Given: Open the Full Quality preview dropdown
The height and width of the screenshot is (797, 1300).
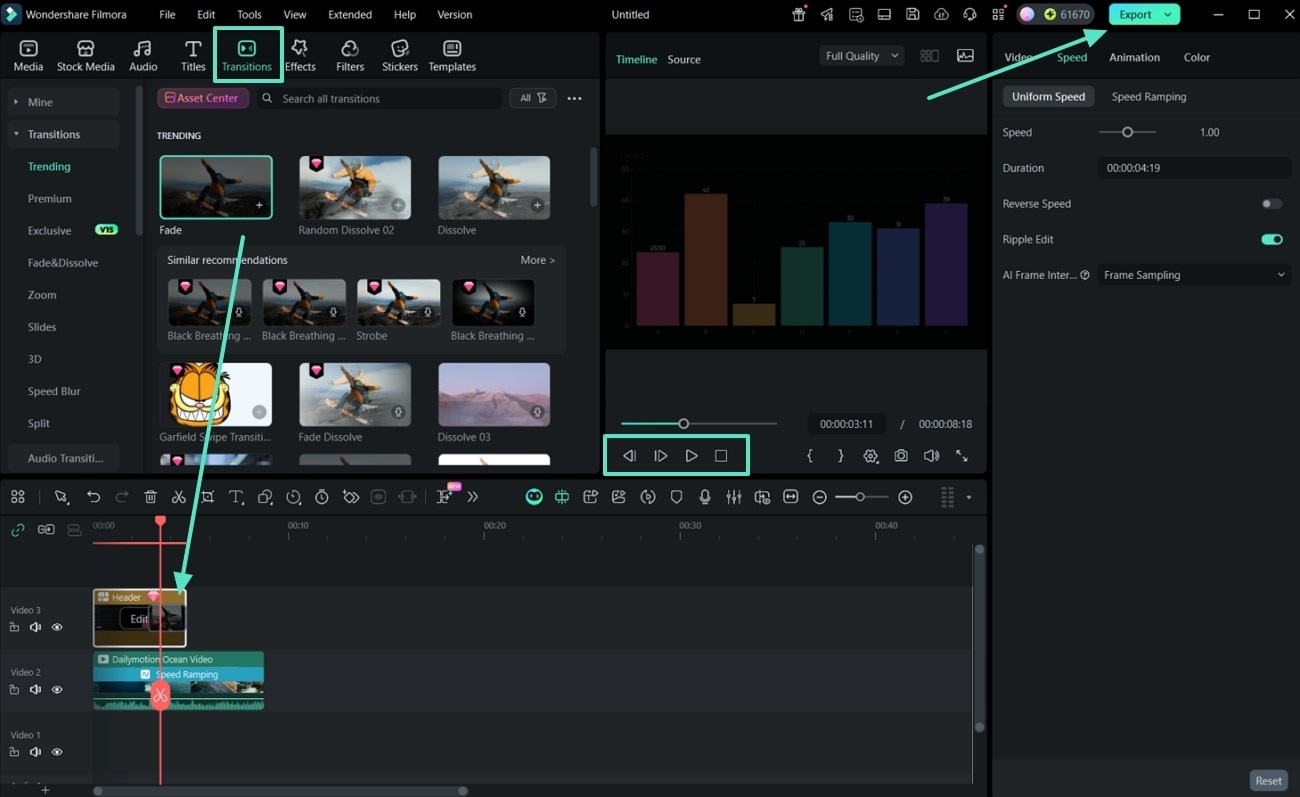Looking at the screenshot, I should tap(861, 55).
